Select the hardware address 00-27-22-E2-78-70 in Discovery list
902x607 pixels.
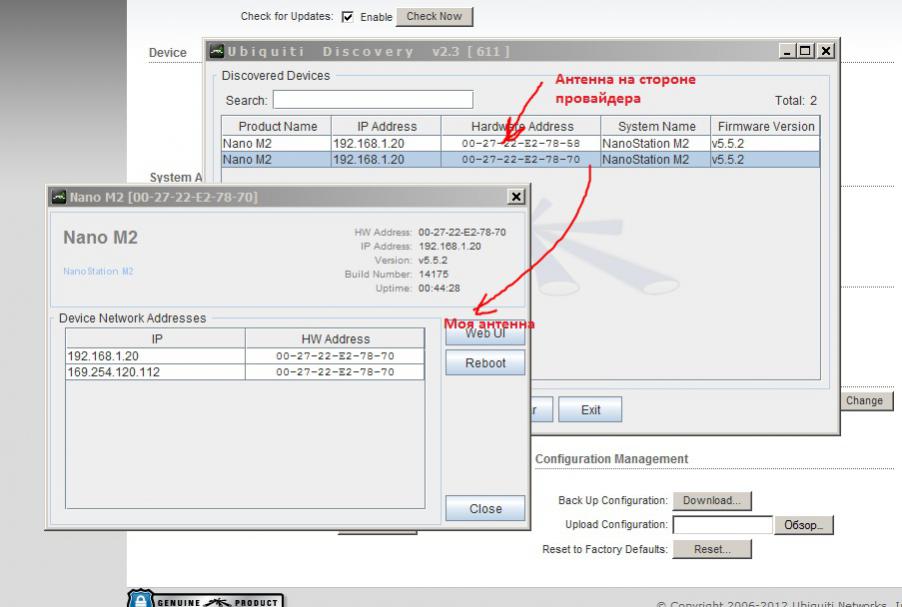521,159
